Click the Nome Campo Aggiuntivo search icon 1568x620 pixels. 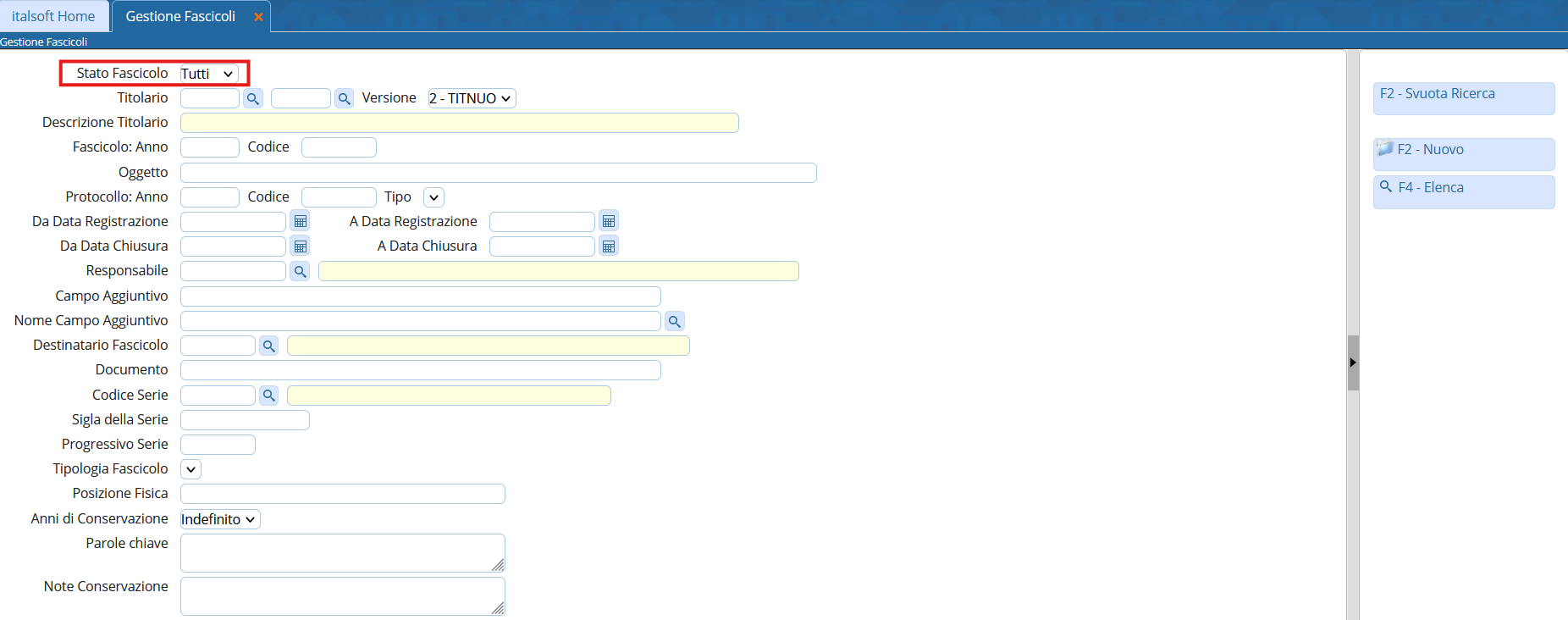click(x=674, y=321)
